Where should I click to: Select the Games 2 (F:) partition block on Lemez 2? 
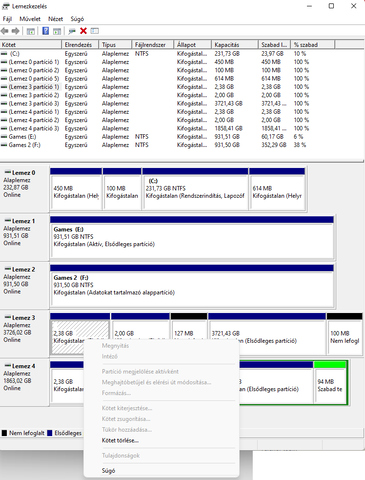[192, 286]
